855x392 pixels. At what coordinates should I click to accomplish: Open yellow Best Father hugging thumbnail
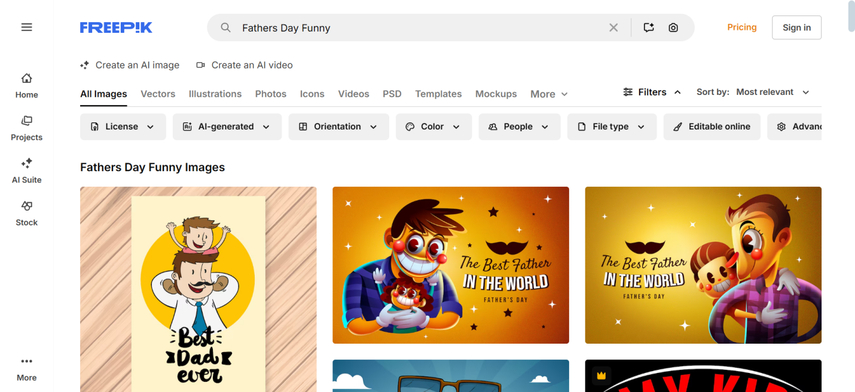tap(703, 265)
